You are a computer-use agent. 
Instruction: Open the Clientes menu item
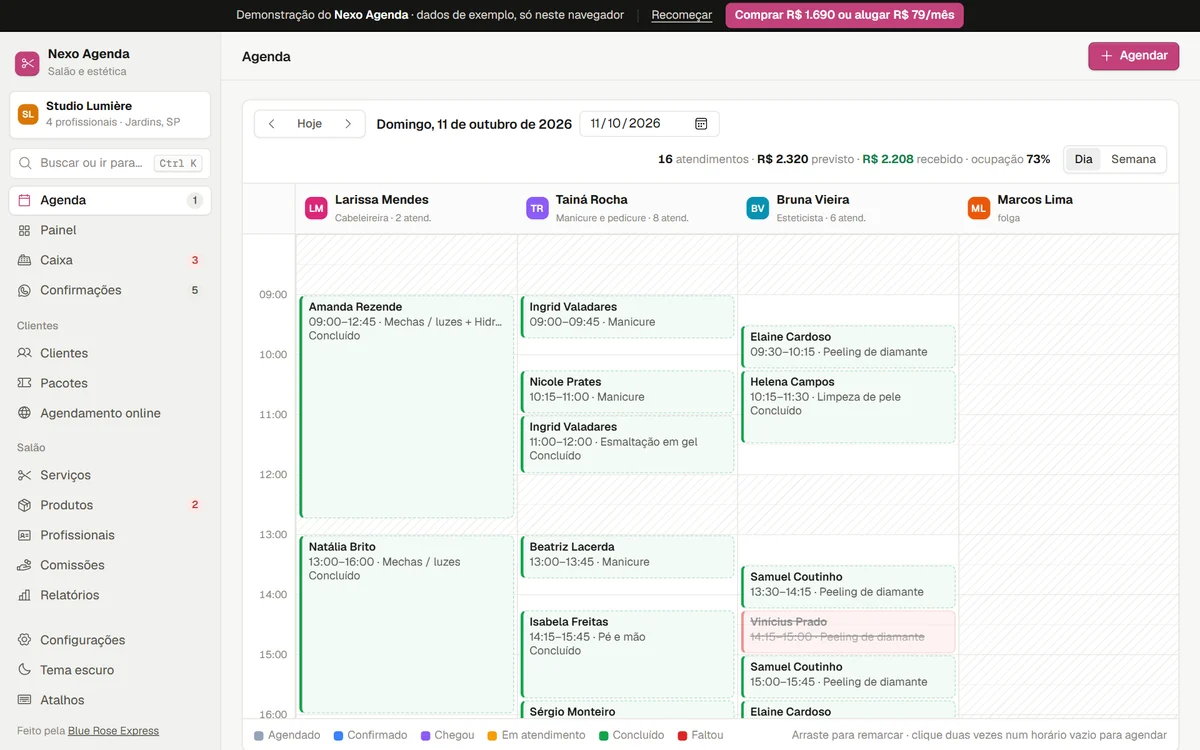coord(110,353)
